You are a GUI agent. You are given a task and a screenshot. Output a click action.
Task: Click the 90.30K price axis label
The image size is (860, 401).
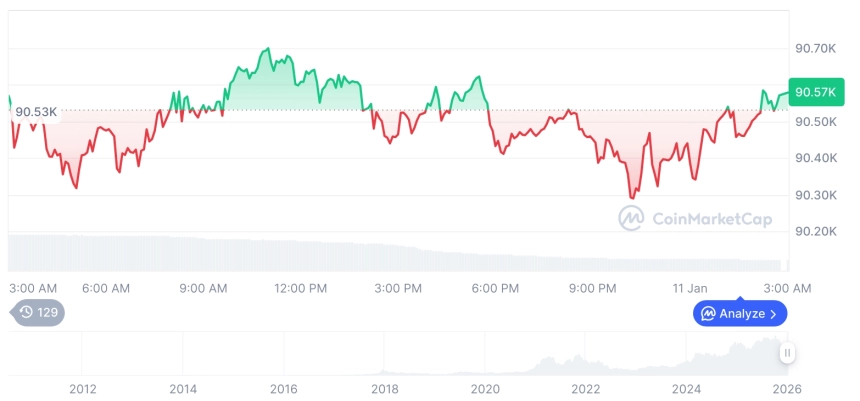coord(814,195)
